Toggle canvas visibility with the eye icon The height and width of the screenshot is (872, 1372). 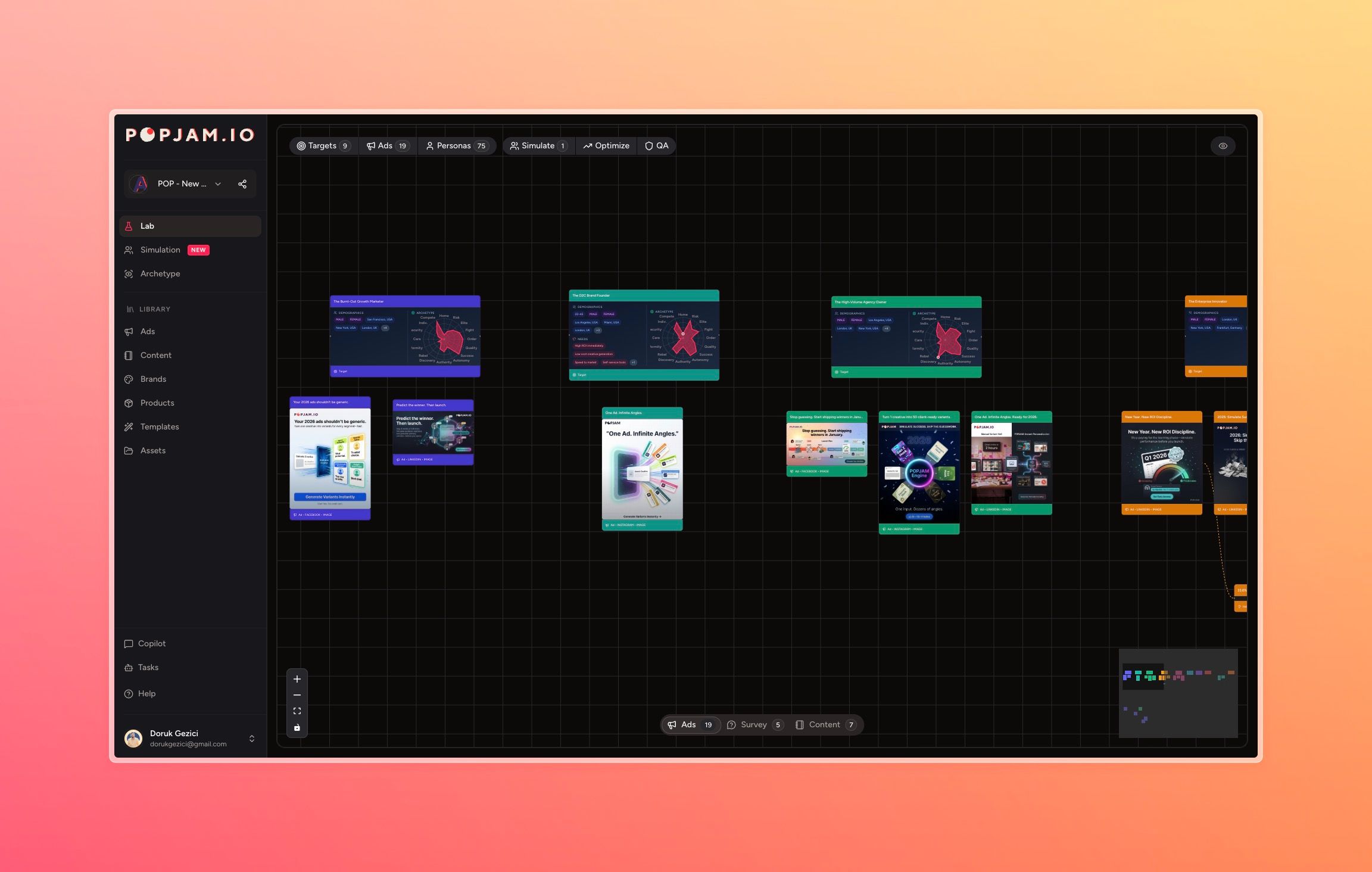click(1224, 145)
